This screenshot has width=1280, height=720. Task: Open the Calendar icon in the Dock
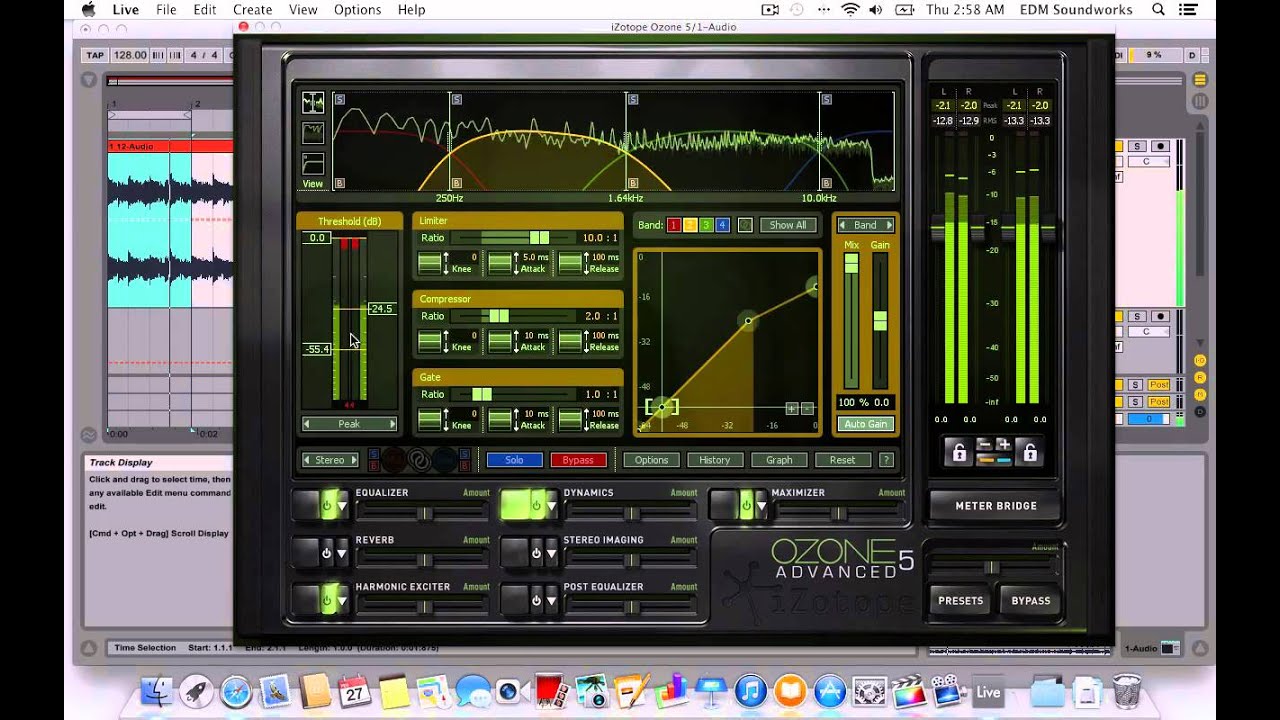(354, 691)
